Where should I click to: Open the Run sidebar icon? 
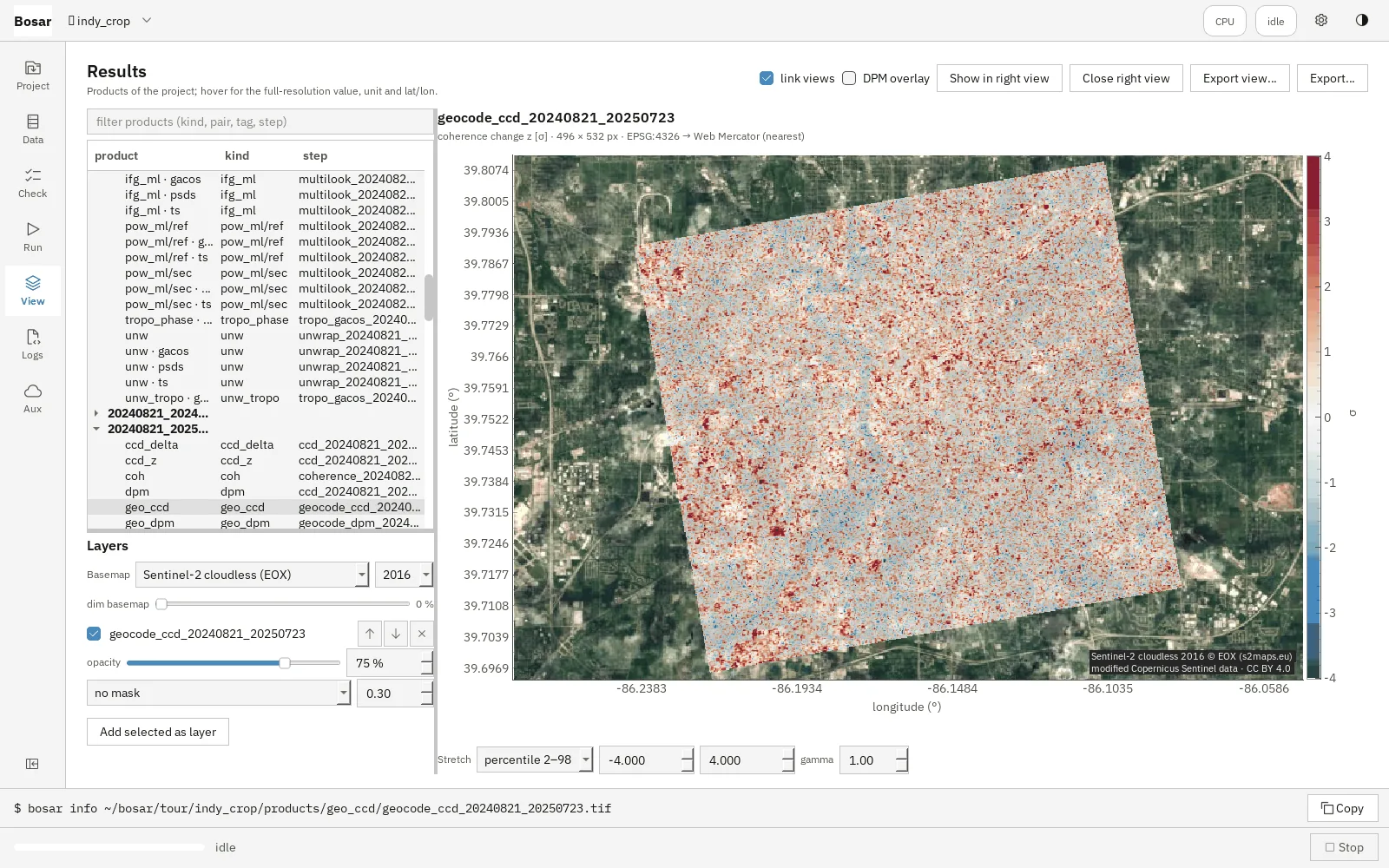(33, 236)
